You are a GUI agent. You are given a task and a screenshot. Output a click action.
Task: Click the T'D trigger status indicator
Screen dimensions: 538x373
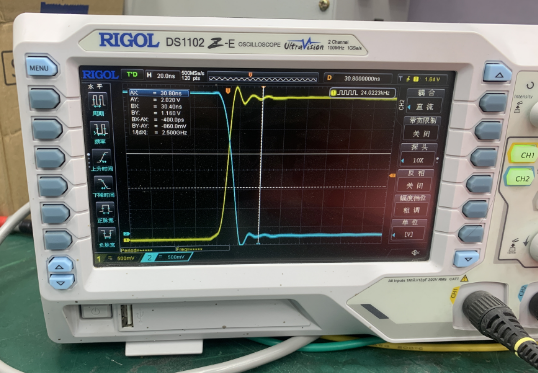click(x=132, y=74)
